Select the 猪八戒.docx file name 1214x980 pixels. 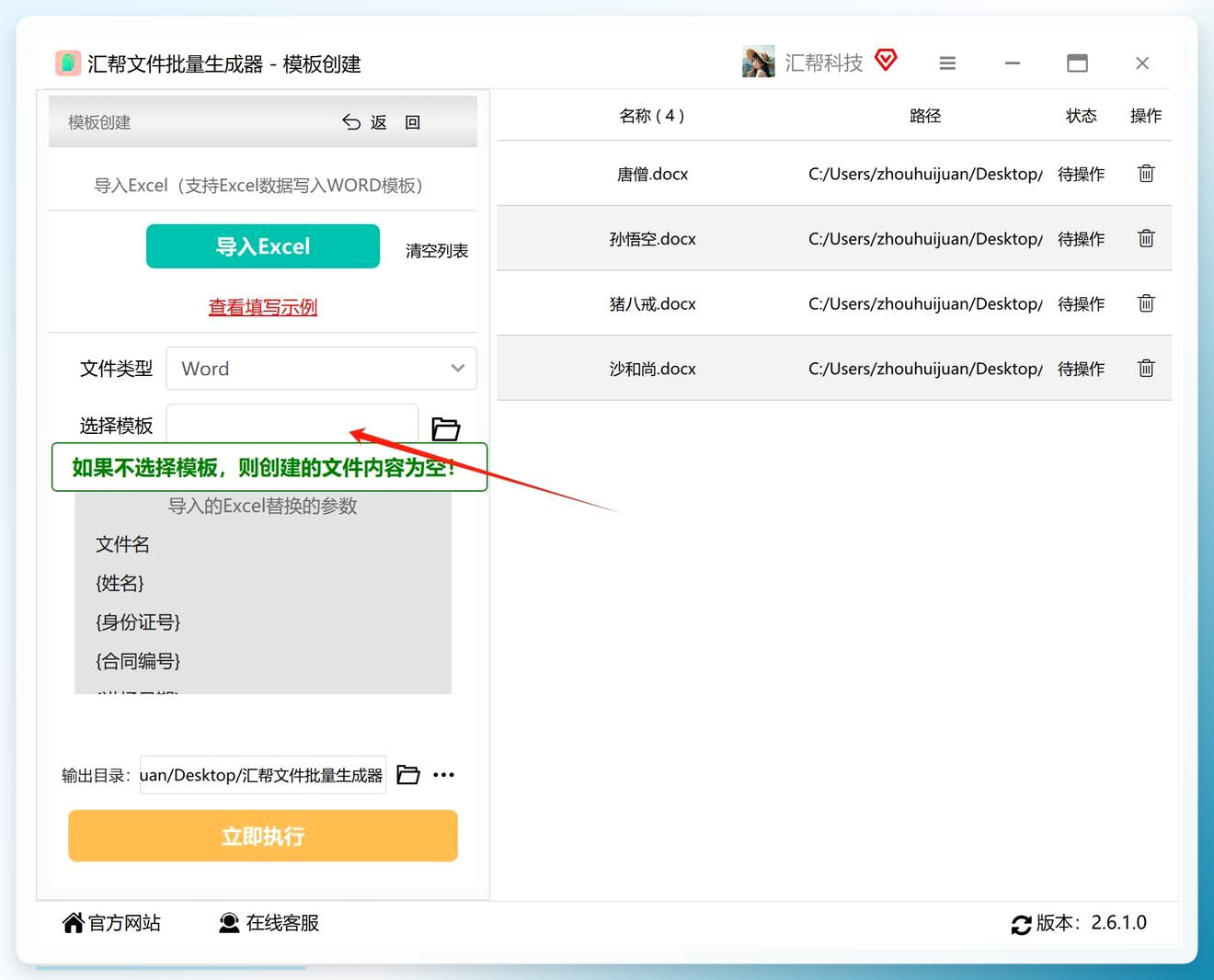tap(652, 303)
